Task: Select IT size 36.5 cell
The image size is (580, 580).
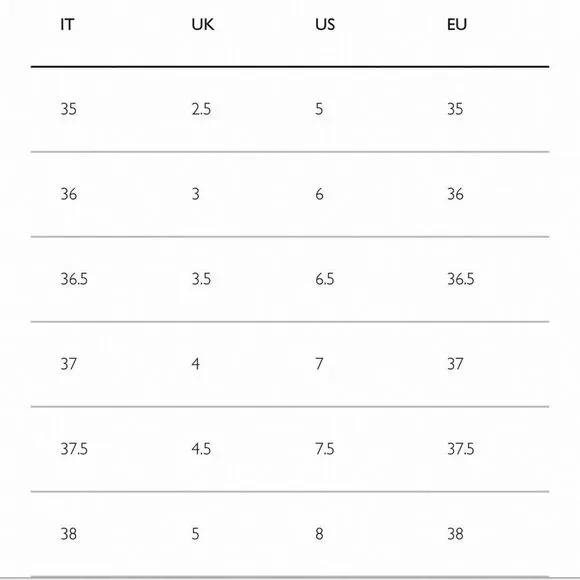Action: click(x=74, y=279)
